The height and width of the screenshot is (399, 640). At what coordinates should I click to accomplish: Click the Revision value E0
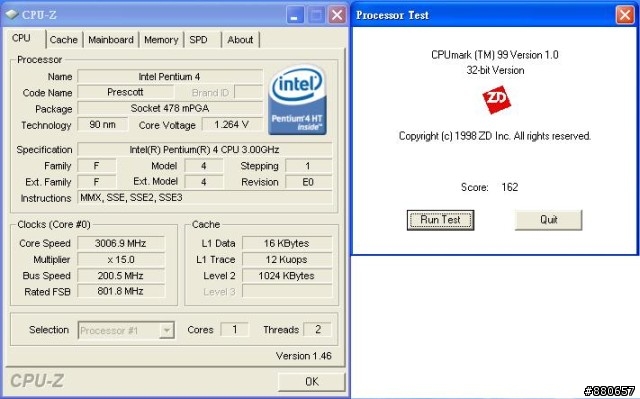point(309,182)
